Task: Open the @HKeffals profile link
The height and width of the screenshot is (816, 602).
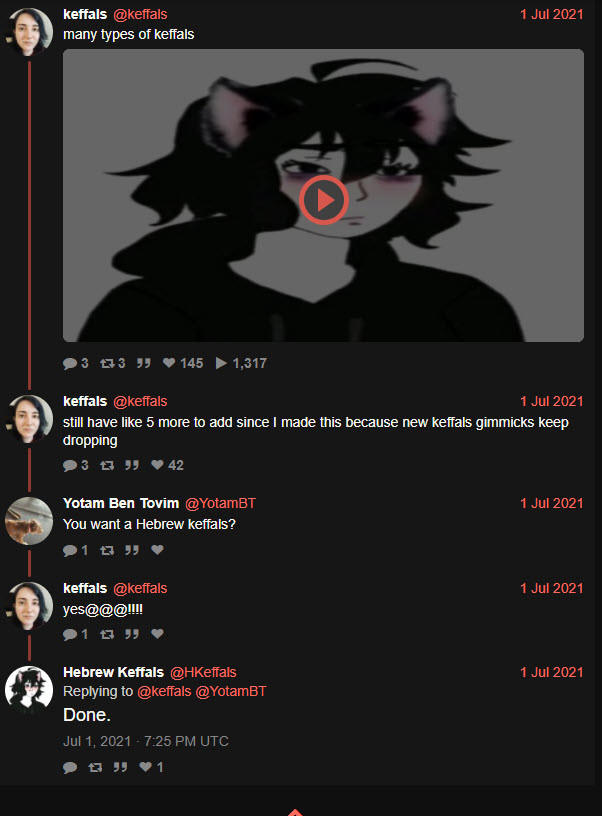Action: [203, 672]
